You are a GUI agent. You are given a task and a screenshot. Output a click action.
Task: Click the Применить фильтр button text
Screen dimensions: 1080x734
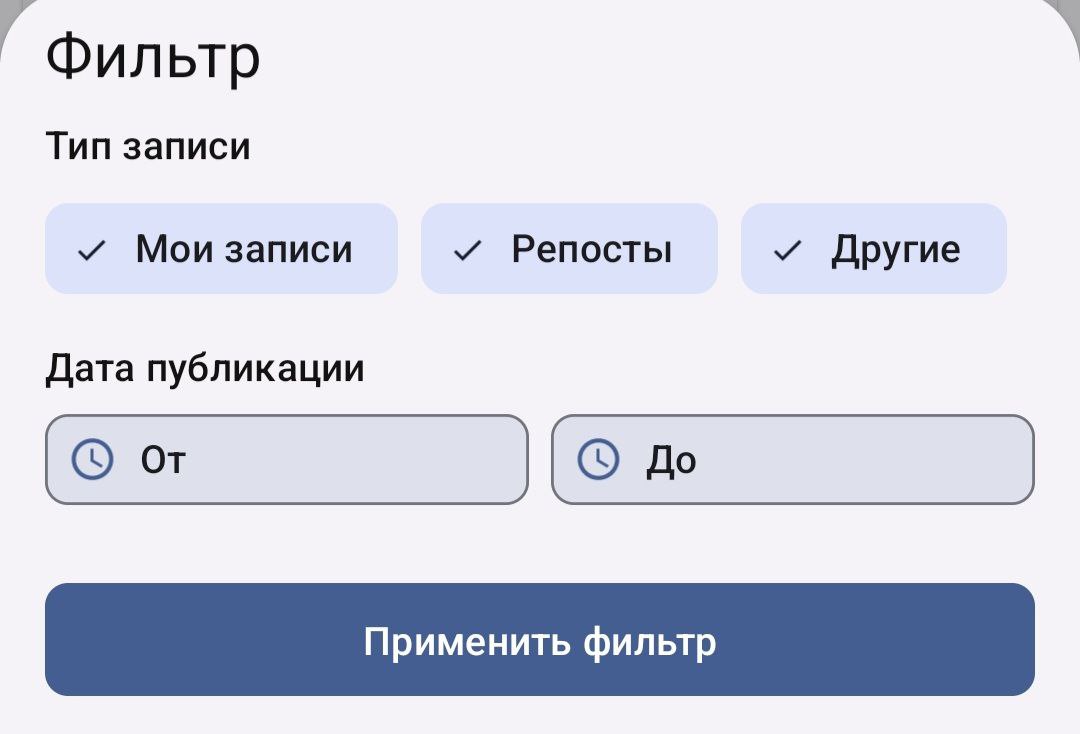pos(540,642)
